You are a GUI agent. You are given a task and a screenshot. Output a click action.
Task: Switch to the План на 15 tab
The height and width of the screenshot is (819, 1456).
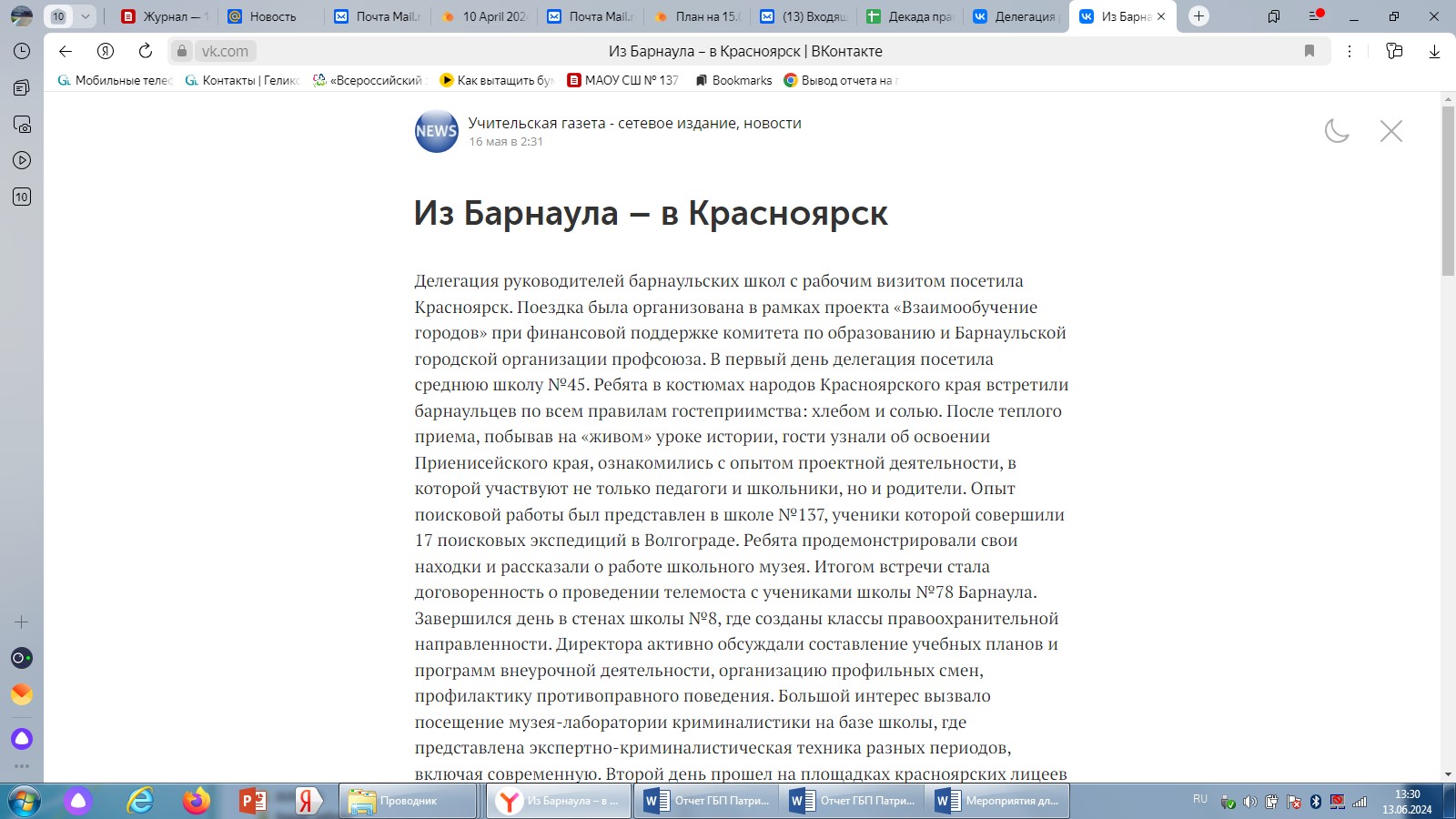point(697,16)
